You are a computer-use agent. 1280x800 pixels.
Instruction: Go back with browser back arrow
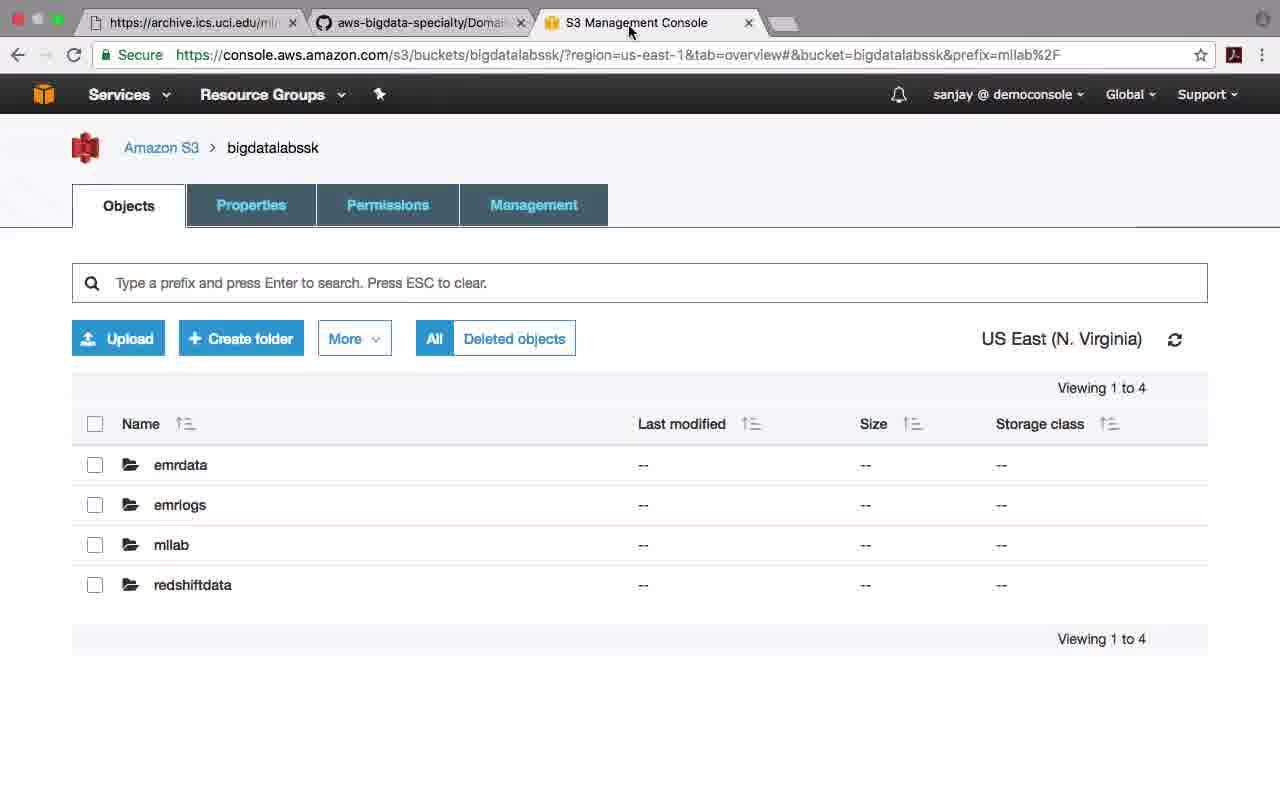coord(17,55)
